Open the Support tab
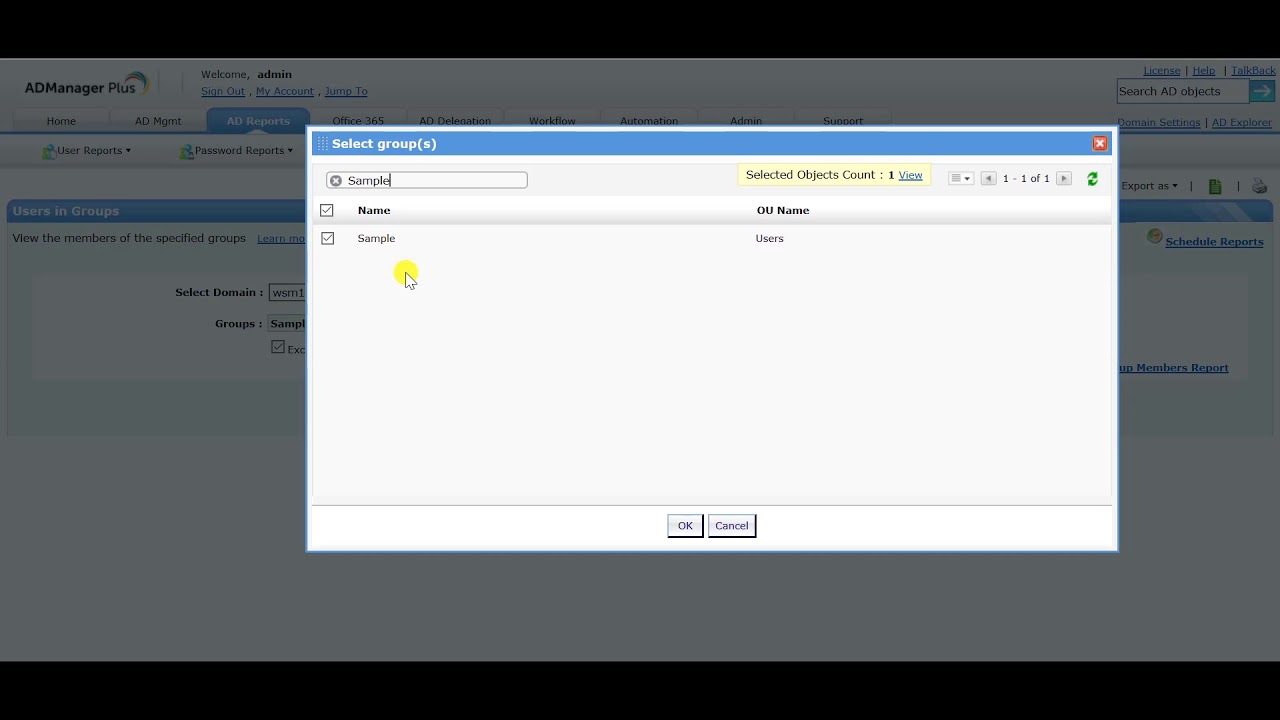 point(843,121)
